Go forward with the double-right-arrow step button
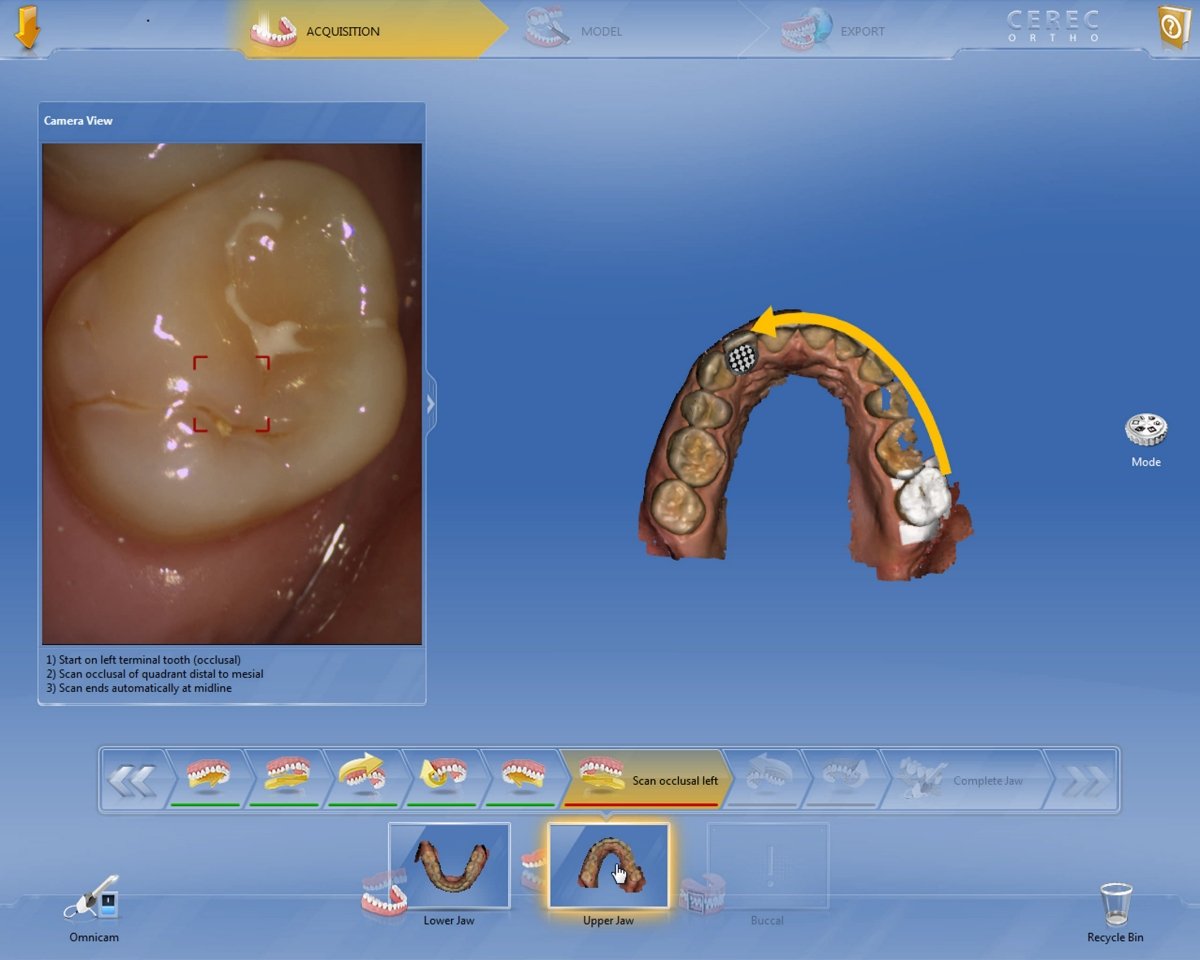Image resolution: width=1200 pixels, height=960 pixels. click(x=1084, y=780)
